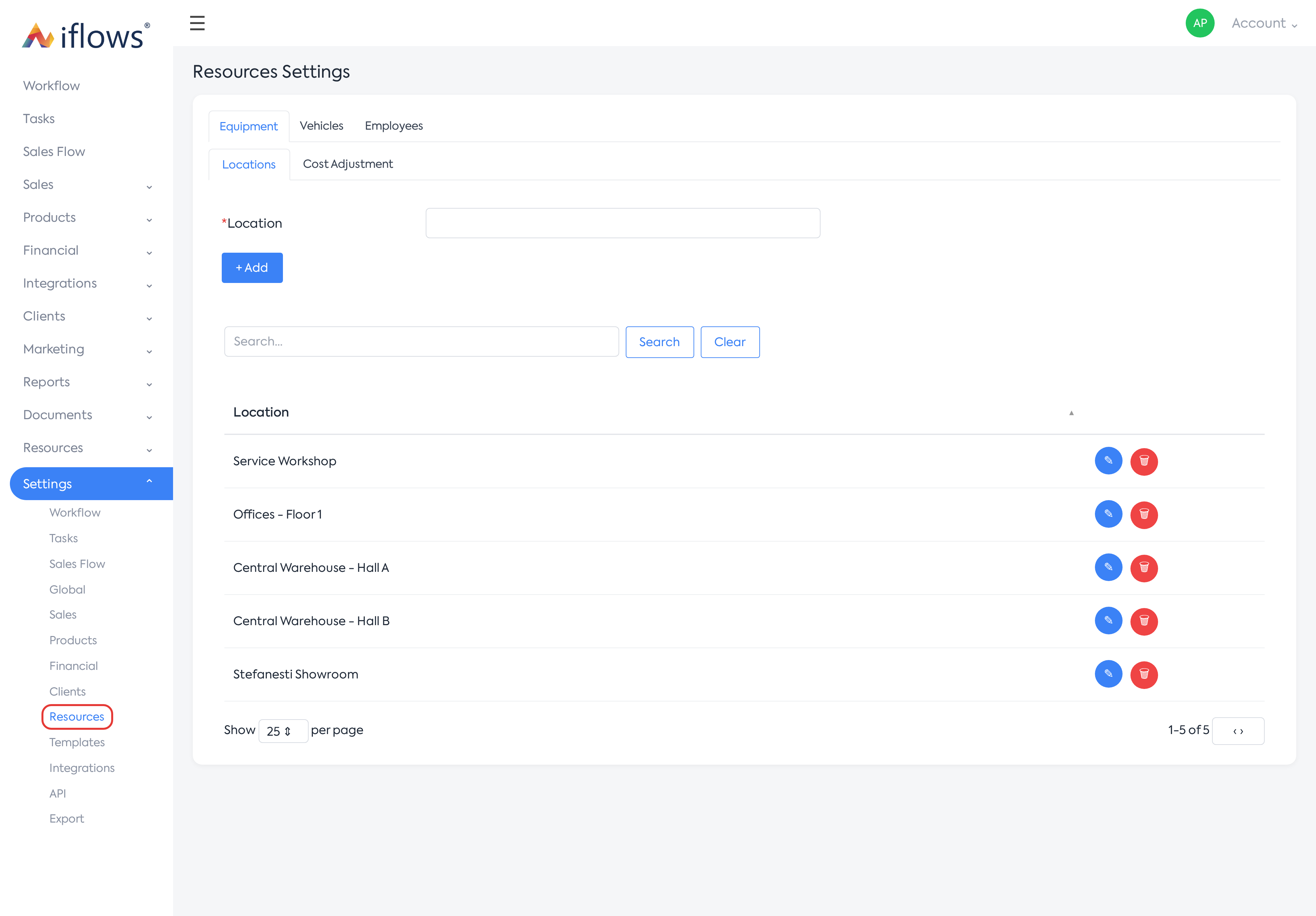Sort by the Location column arrow
Image resolution: width=1316 pixels, height=916 pixels.
(x=1071, y=413)
